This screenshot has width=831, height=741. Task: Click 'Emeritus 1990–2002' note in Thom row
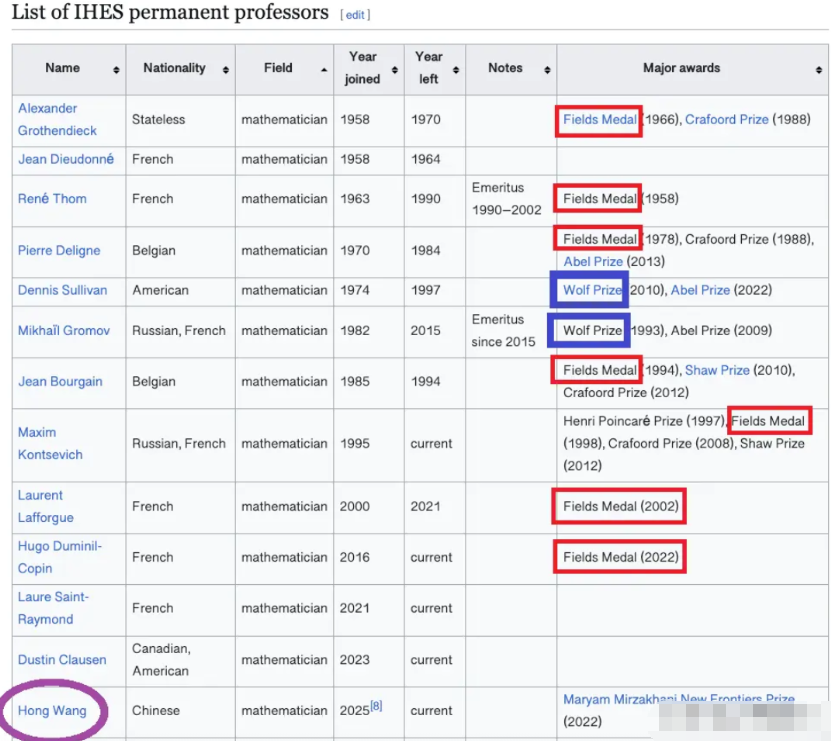click(x=507, y=199)
